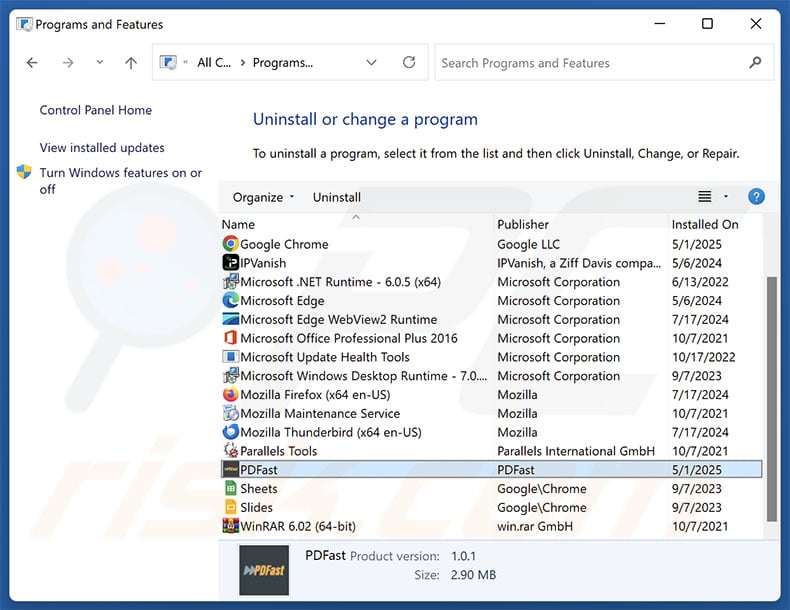Select the Google Chrome row name
Viewport: 790px width, 610px height.
[284, 244]
